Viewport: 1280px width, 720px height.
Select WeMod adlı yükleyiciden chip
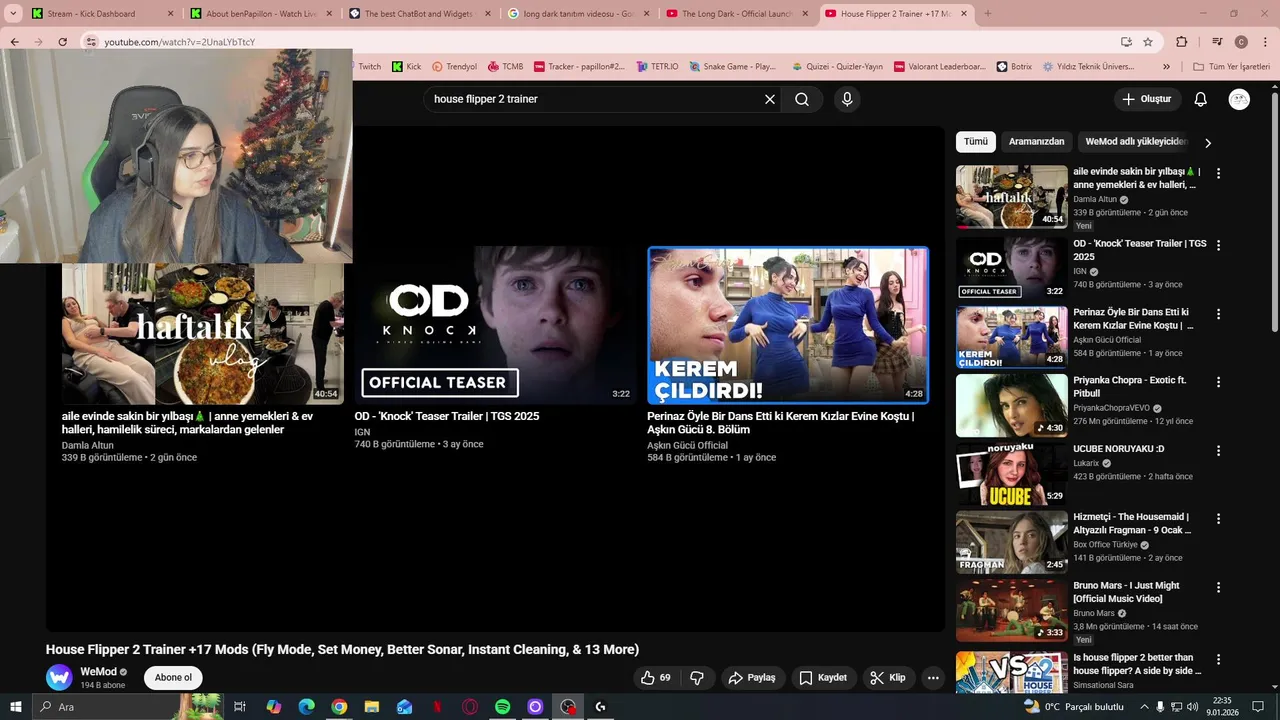[x=1136, y=142]
